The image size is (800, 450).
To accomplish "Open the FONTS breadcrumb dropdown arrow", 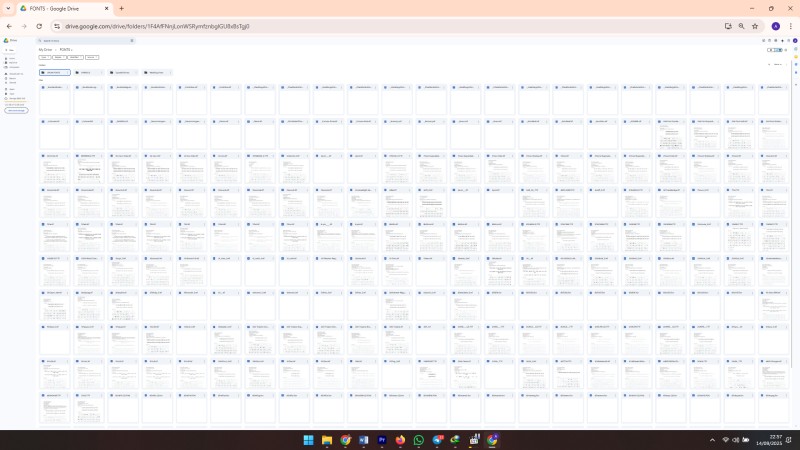I will point(71,50).
